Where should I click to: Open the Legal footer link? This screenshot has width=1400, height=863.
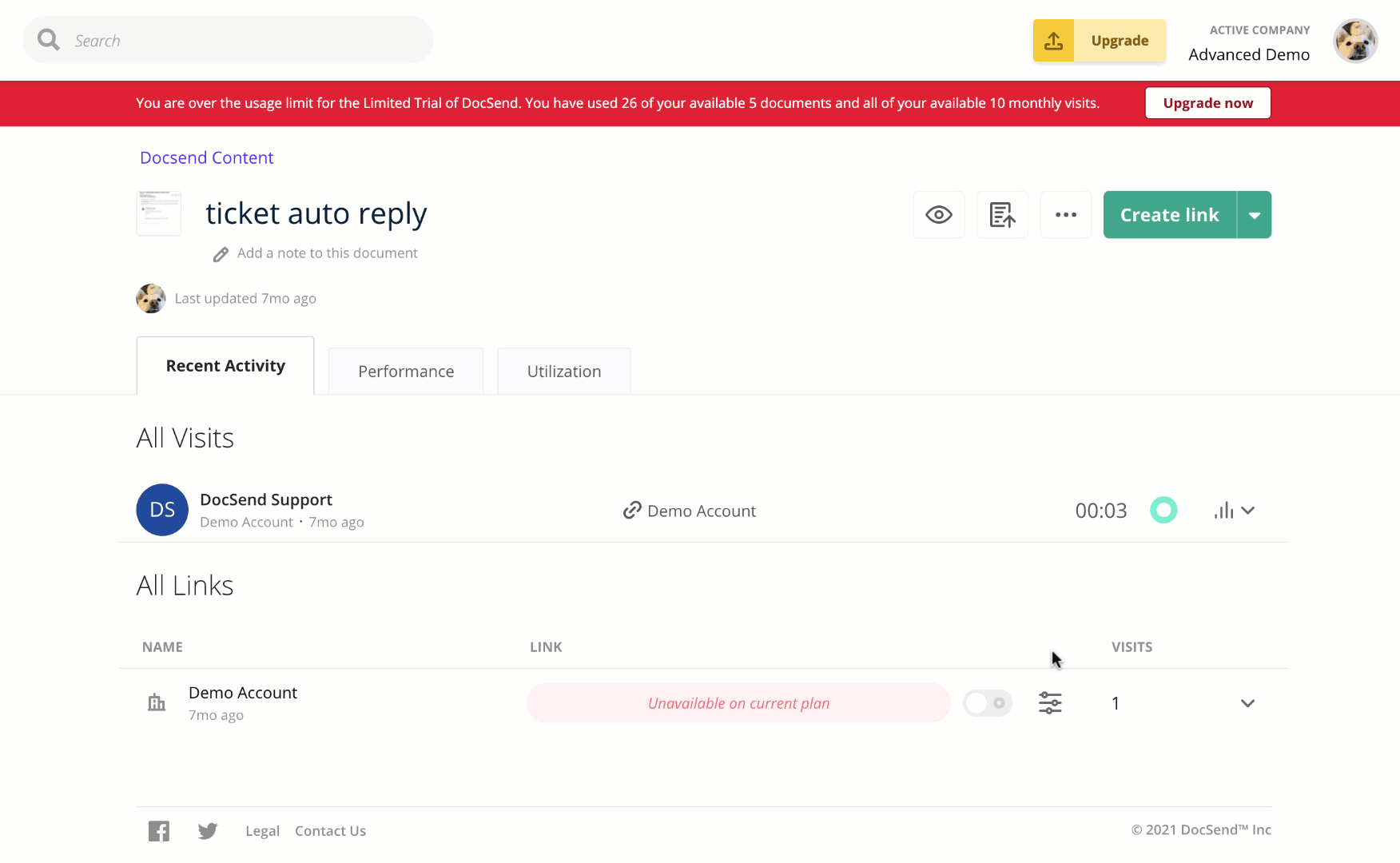point(262,831)
